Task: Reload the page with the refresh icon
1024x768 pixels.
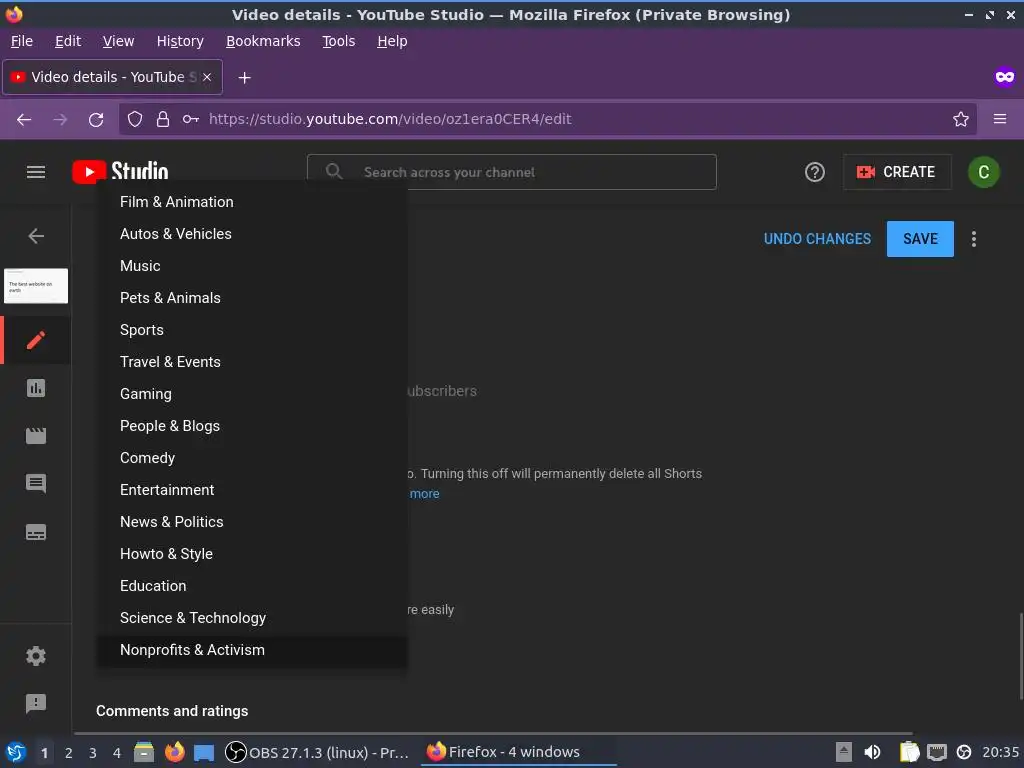Action: point(96,120)
